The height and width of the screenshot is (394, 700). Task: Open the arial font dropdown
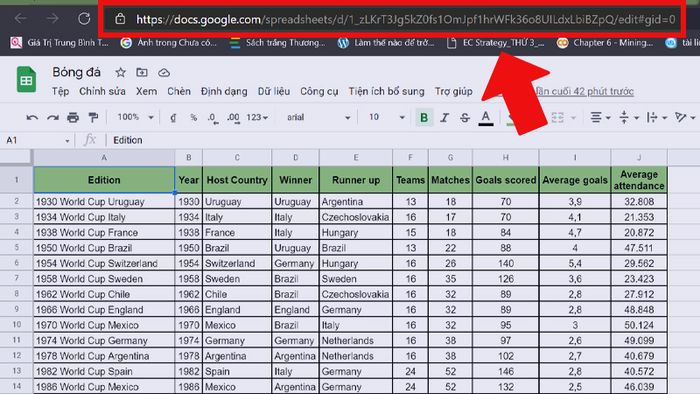(x=318, y=117)
